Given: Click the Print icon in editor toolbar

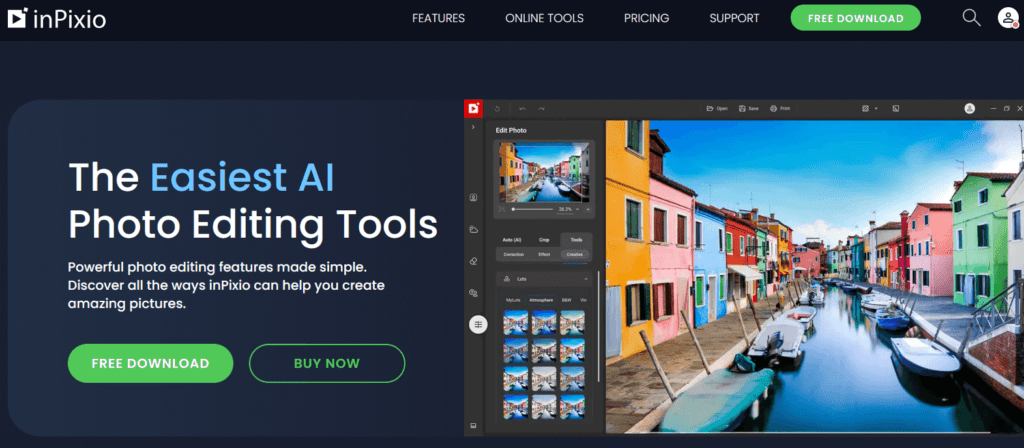Looking at the screenshot, I should (779, 108).
